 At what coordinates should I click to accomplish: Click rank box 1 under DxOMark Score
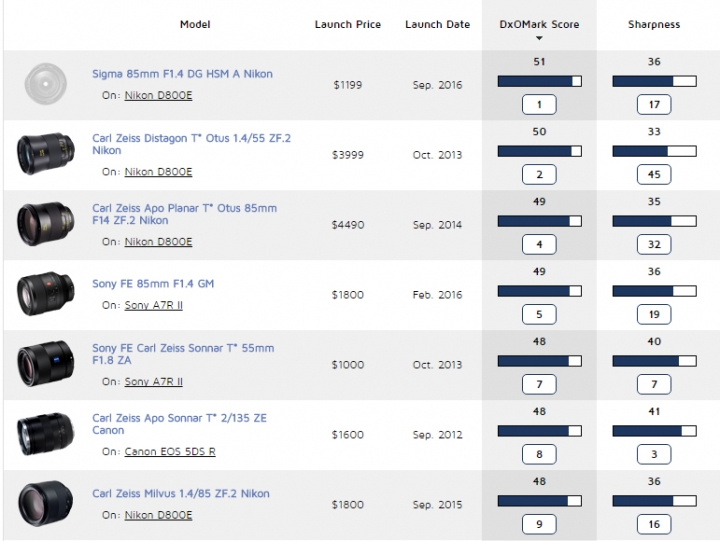coord(539,104)
